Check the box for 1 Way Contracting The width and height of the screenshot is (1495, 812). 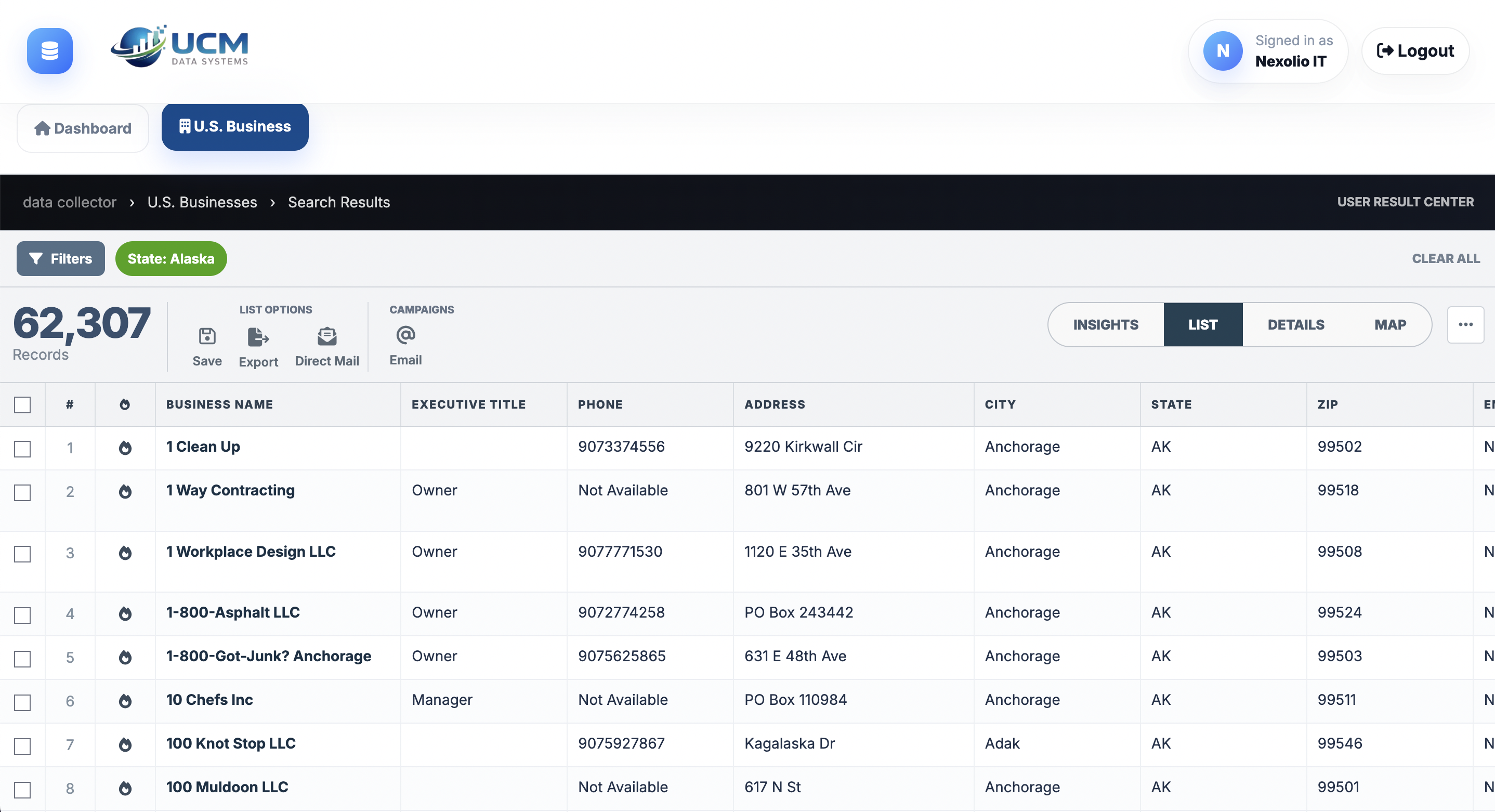(22, 492)
